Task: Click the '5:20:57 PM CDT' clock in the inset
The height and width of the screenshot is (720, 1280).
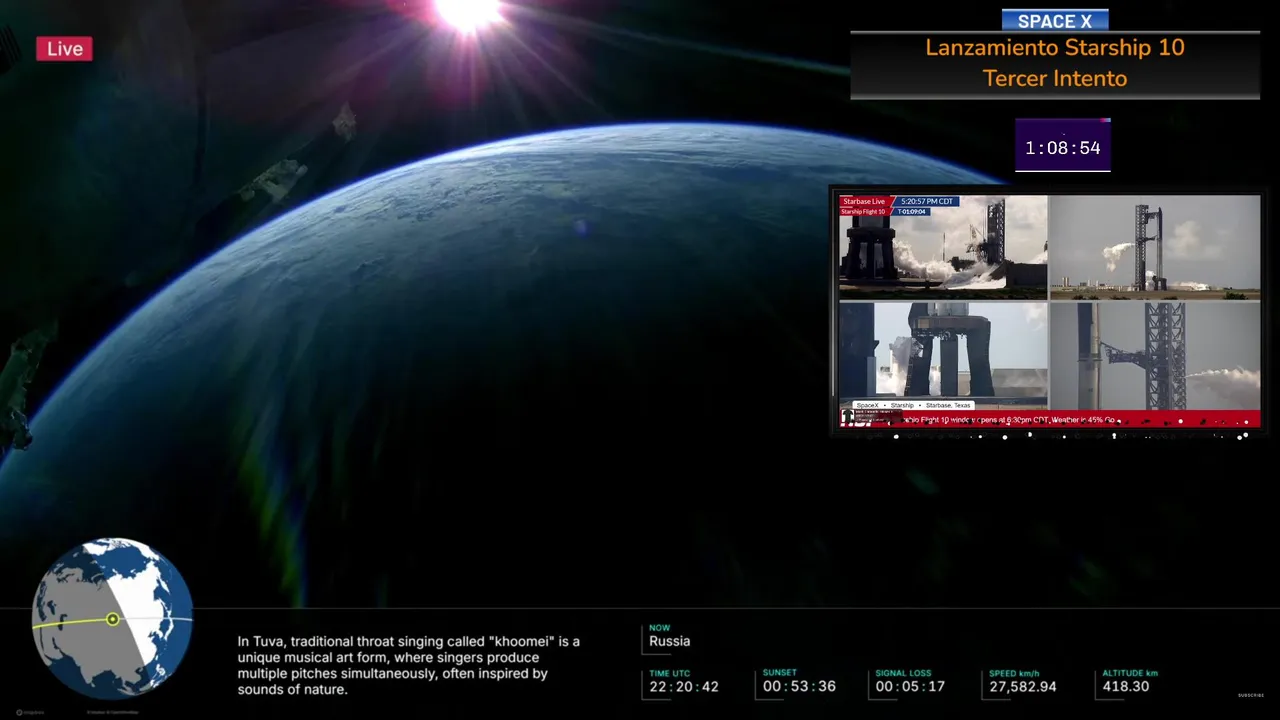Action: click(x=928, y=201)
